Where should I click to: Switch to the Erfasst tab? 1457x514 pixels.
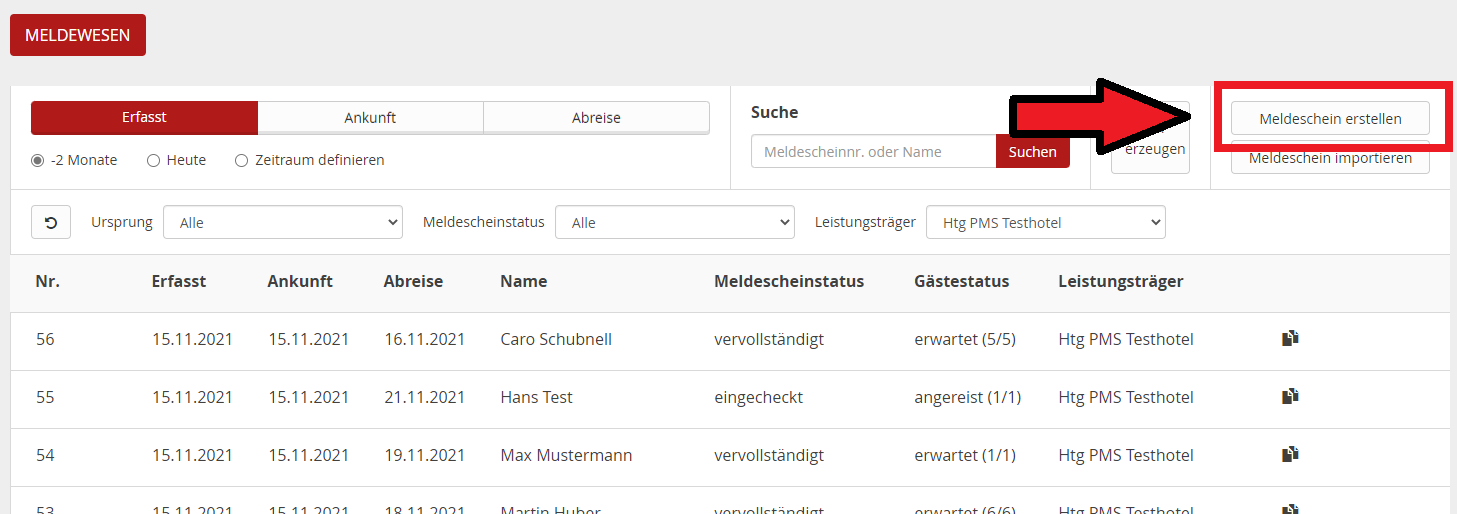pos(144,117)
